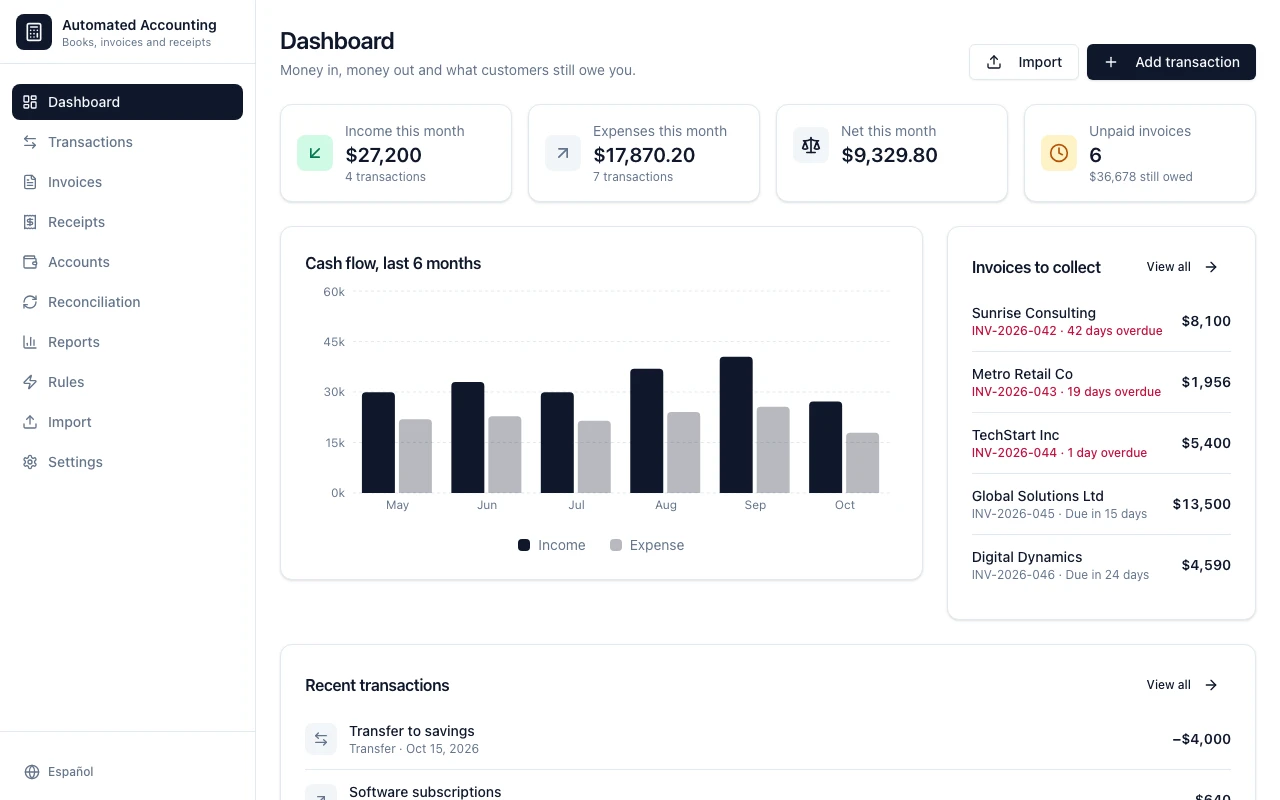Click the October expense bar in chart
Image resolution: width=1280 pixels, height=800 pixels.
(x=862, y=463)
